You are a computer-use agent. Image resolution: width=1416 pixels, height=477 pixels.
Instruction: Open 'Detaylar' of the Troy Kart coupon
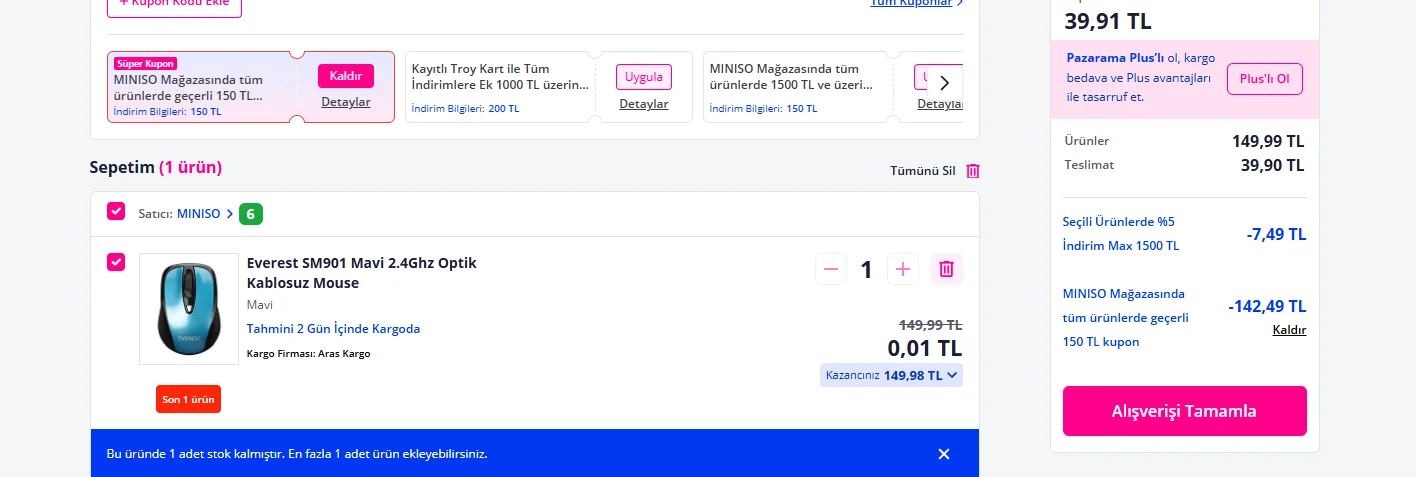click(x=644, y=104)
